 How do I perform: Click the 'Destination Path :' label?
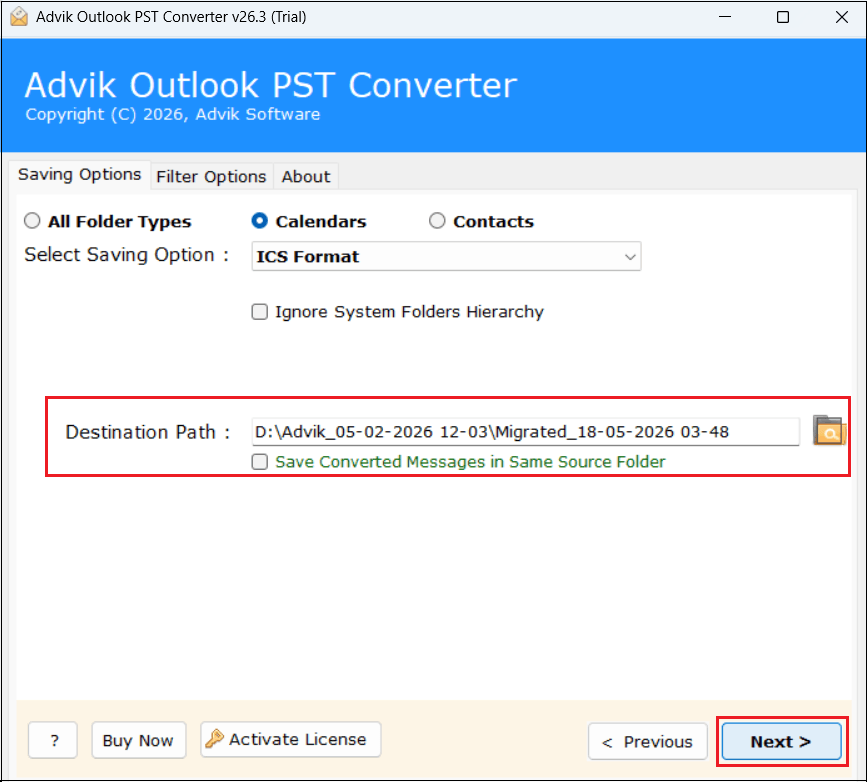pyautogui.click(x=148, y=432)
